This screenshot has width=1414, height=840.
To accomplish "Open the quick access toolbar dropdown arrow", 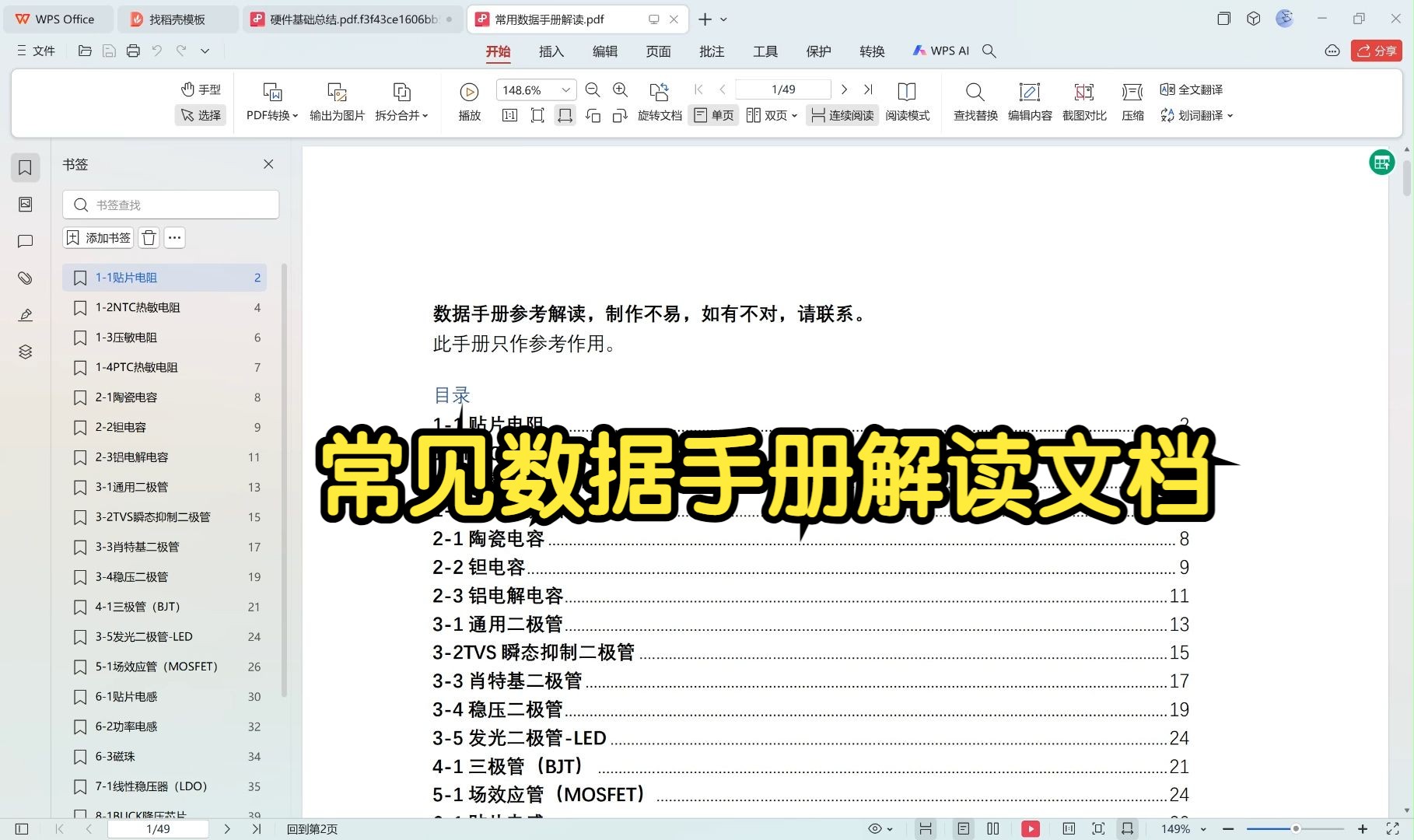I will click(205, 51).
